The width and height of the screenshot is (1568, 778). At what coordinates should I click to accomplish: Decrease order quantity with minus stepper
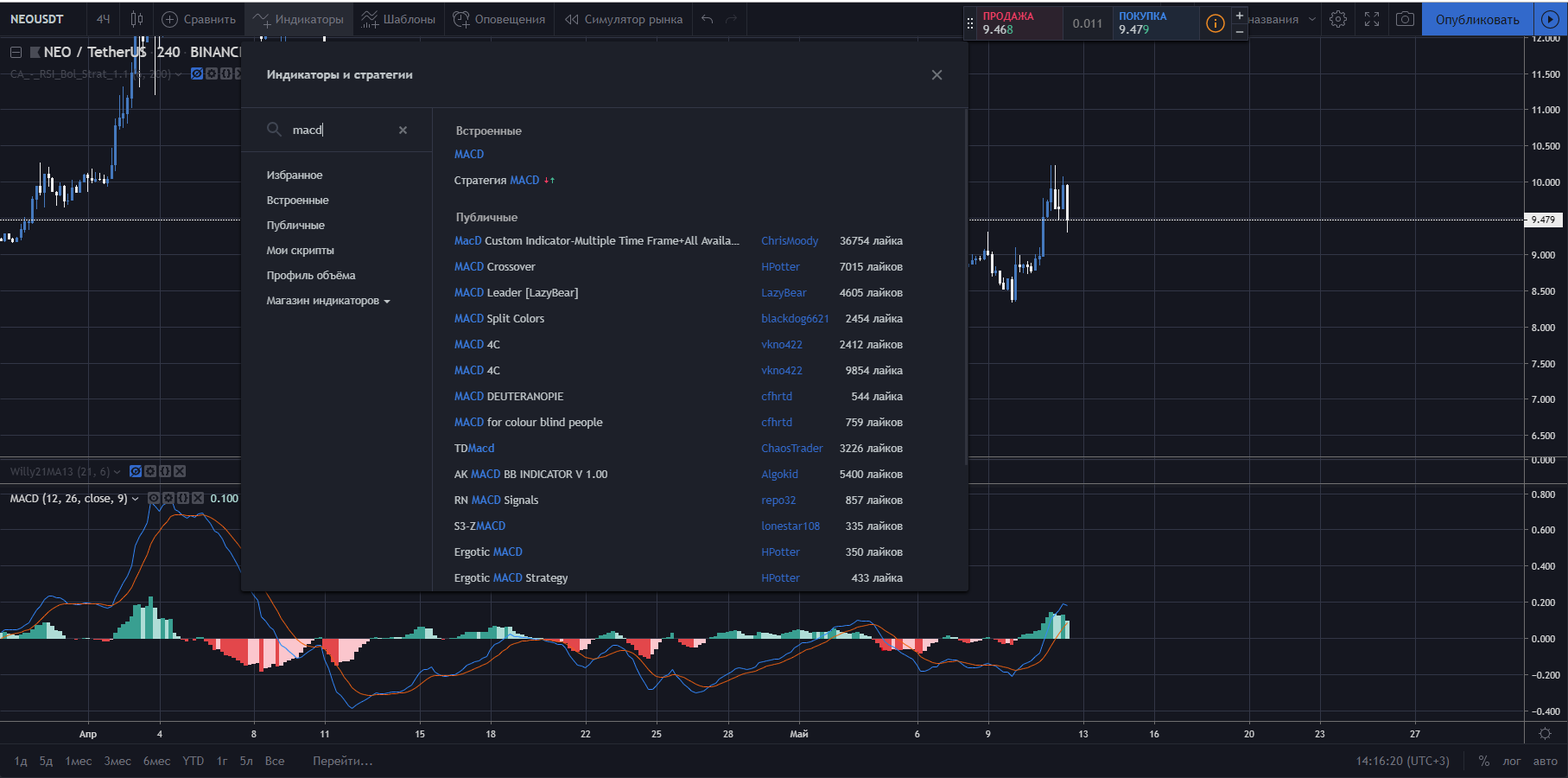coord(1240,31)
